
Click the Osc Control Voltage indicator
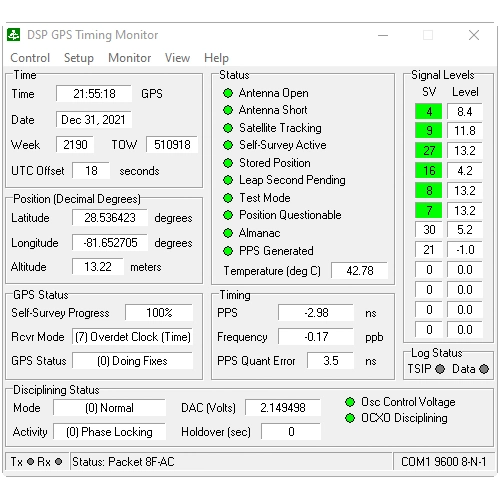pyautogui.click(x=350, y=402)
